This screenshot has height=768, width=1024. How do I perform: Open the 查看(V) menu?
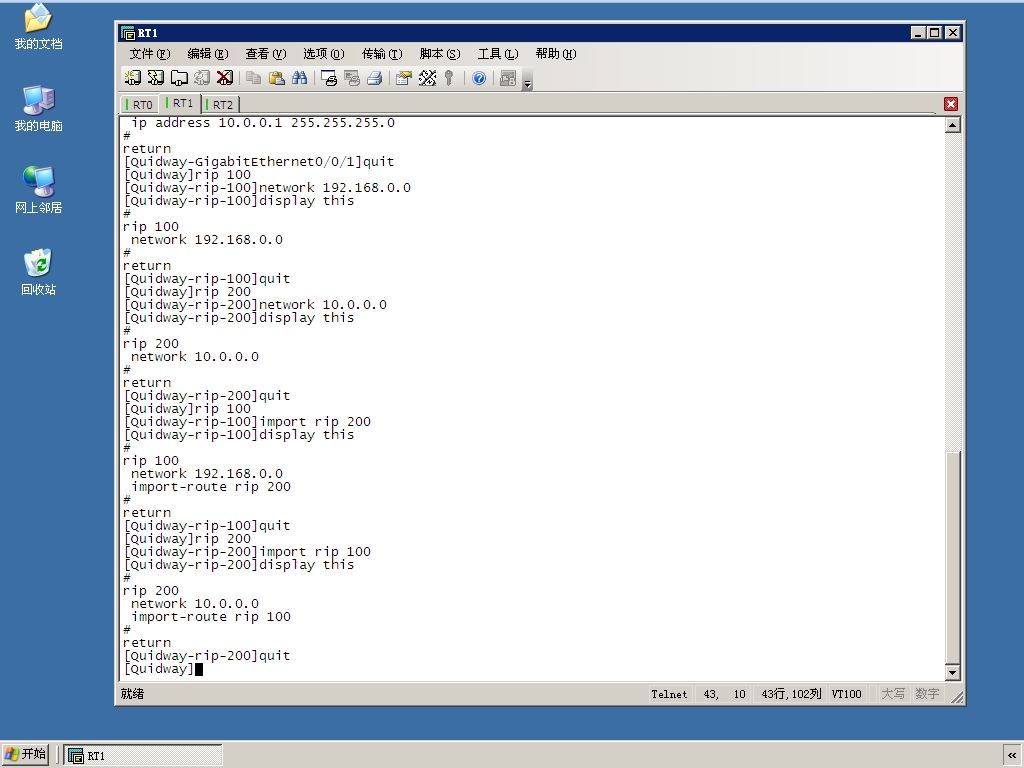(x=266, y=54)
